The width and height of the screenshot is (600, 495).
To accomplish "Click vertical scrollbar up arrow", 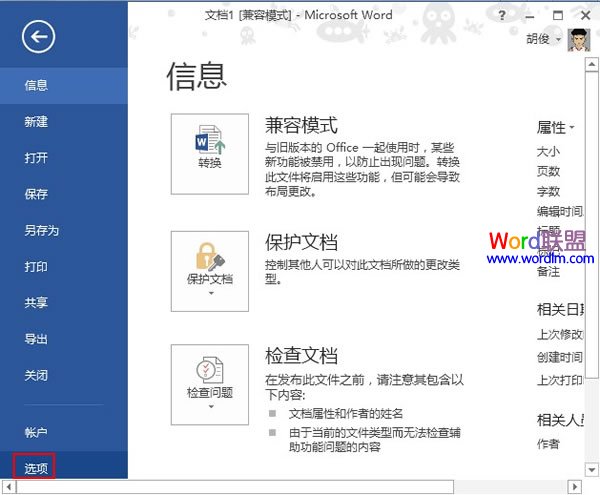I will 592,65.
